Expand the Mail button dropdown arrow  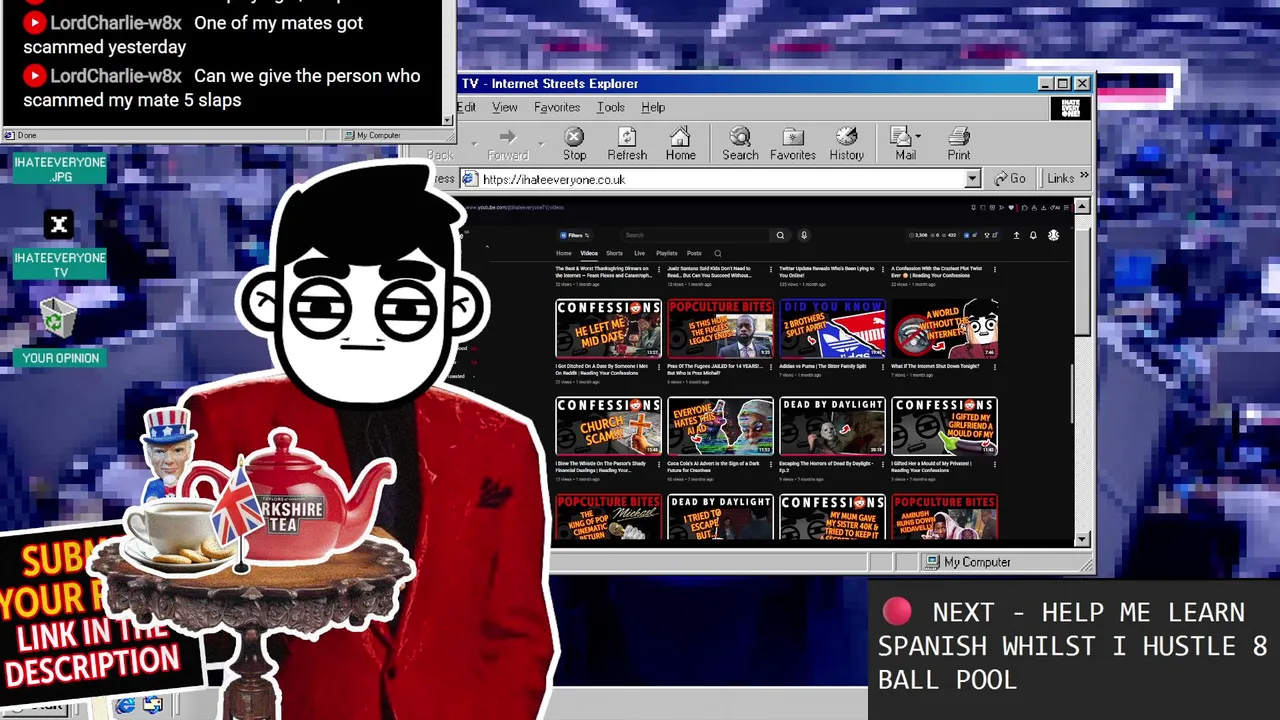(918, 136)
